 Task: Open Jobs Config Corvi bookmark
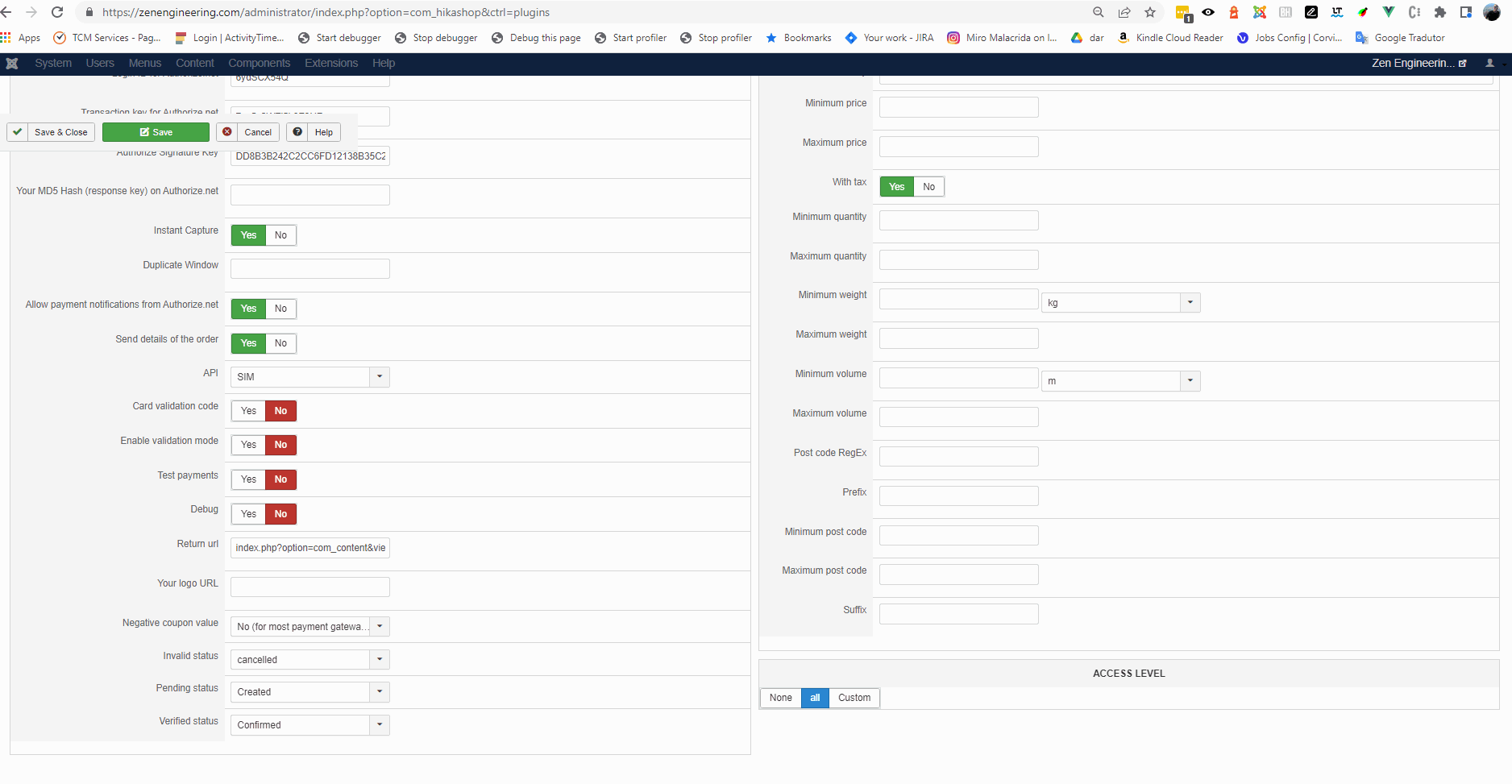[x=1290, y=38]
